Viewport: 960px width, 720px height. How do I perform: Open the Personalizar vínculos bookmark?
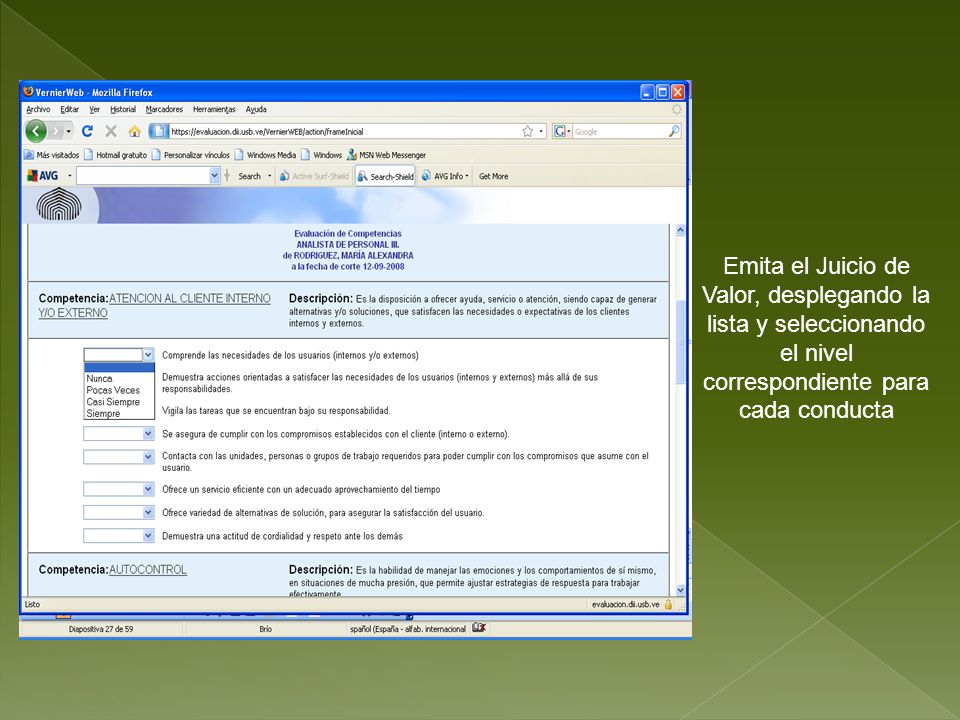pos(190,155)
